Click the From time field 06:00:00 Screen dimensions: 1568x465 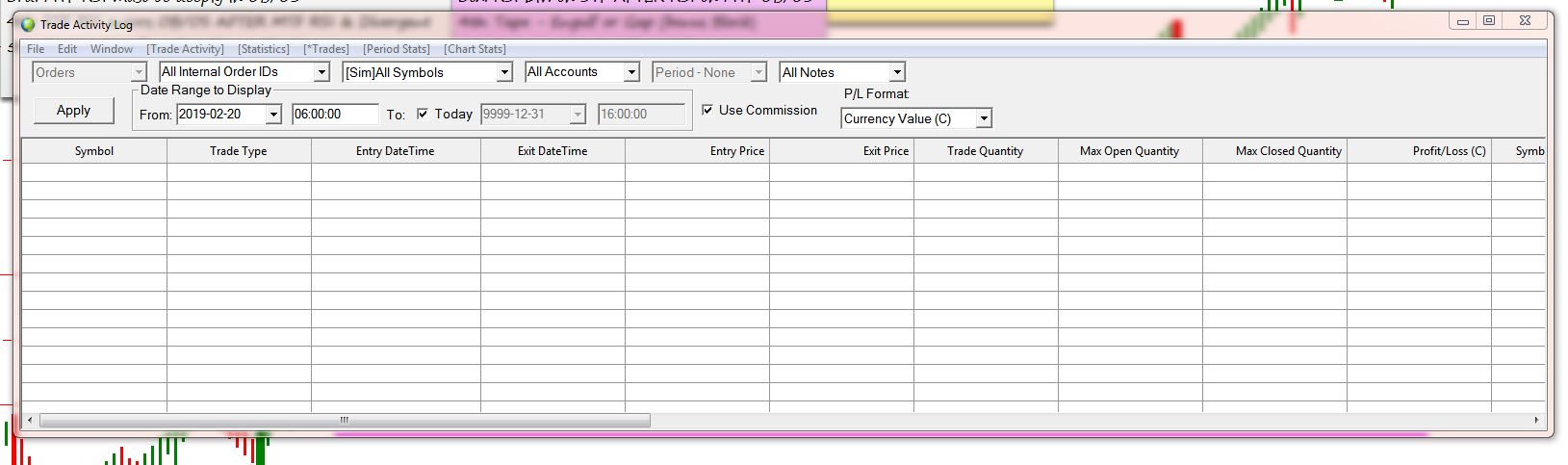pyautogui.click(x=335, y=115)
